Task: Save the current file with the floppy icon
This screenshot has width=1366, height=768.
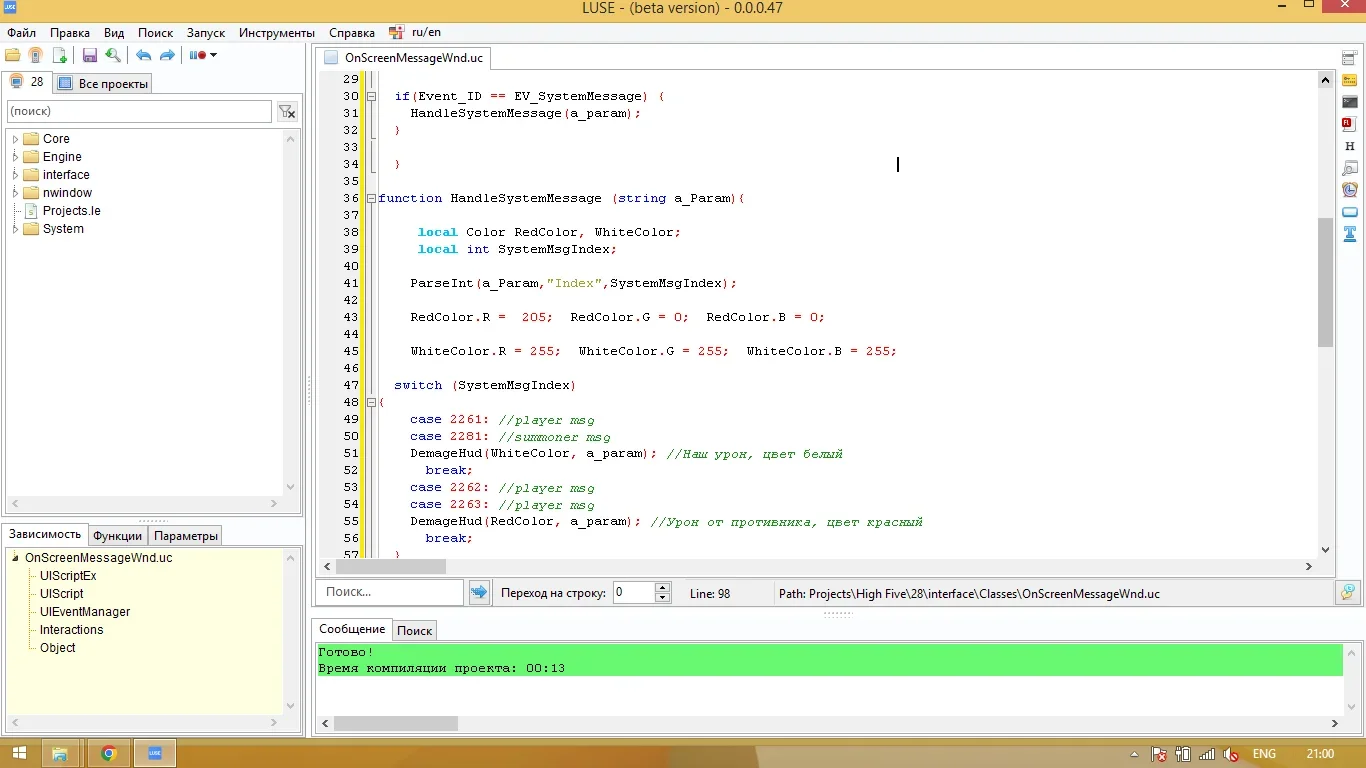Action: pos(89,55)
